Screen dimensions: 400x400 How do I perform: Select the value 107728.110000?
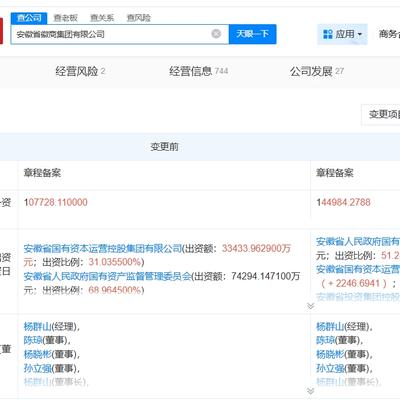pyautogui.click(x=56, y=202)
